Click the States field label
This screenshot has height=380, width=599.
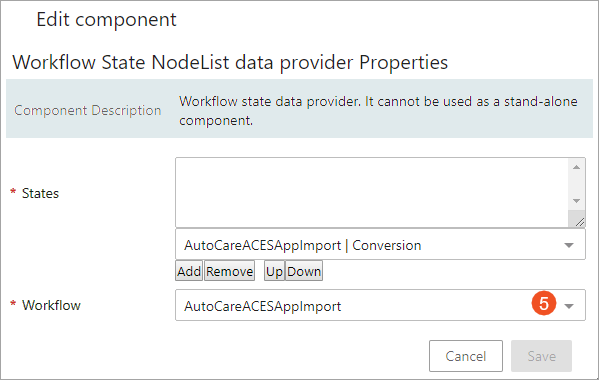pos(40,193)
